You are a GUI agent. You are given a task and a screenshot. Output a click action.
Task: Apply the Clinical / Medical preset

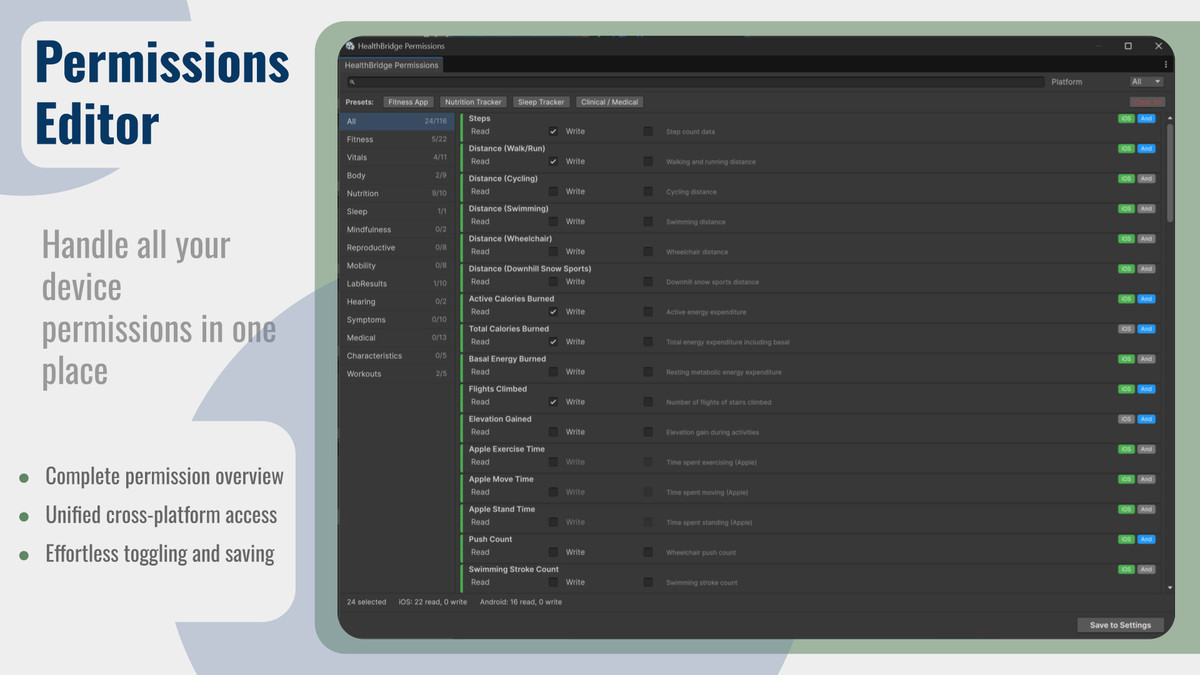(609, 102)
